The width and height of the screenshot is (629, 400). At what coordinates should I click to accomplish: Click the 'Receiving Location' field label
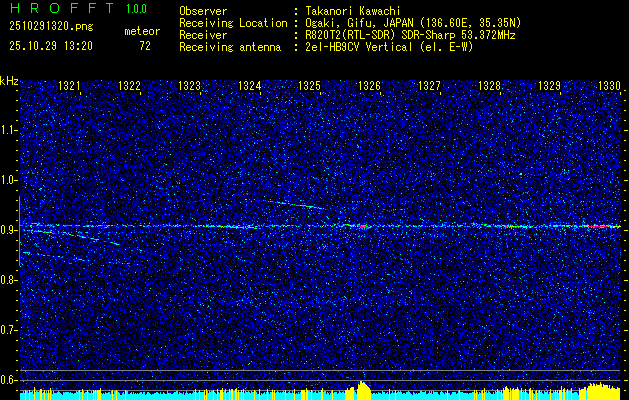(233, 23)
